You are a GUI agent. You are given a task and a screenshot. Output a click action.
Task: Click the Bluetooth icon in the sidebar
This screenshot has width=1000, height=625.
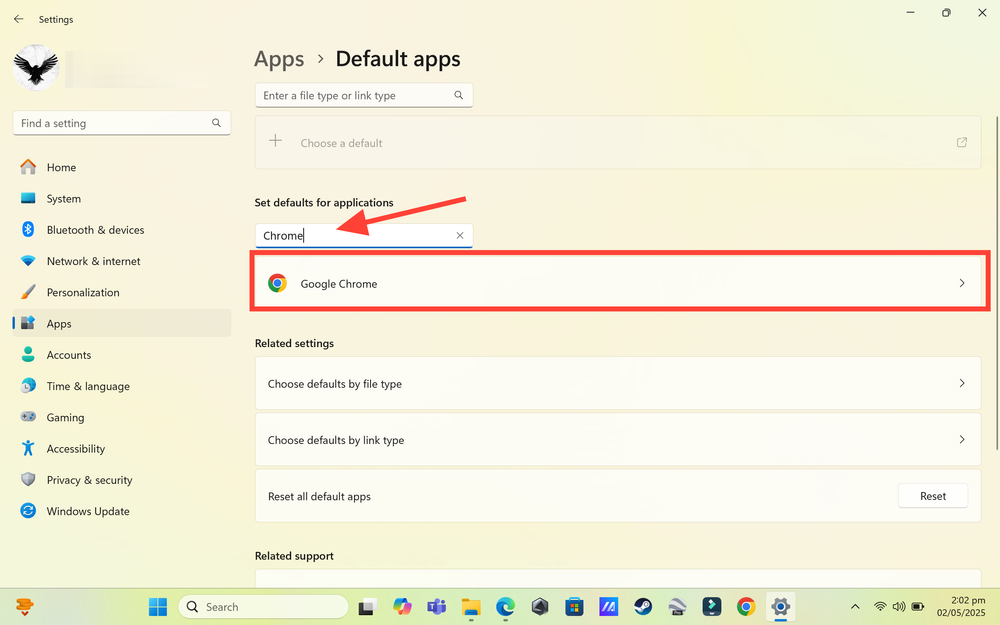click(x=28, y=230)
